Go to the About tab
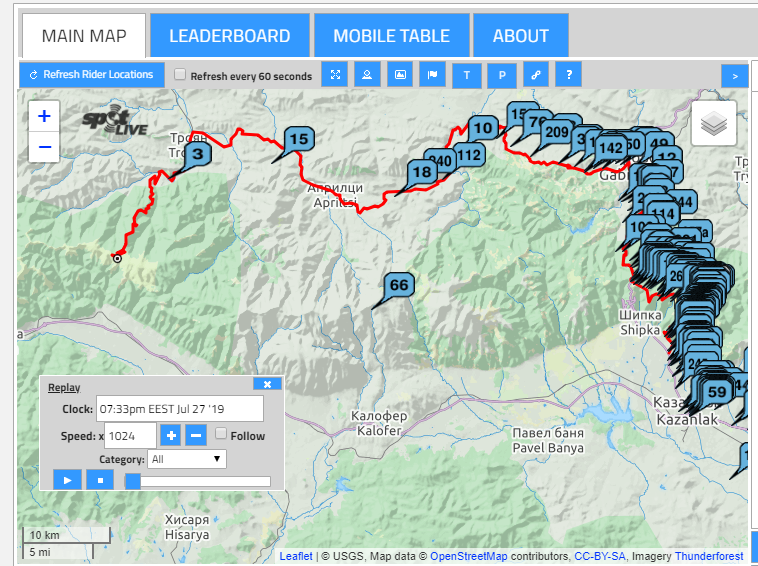The width and height of the screenshot is (758, 566). pyautogui.click(x=521, y=35)
